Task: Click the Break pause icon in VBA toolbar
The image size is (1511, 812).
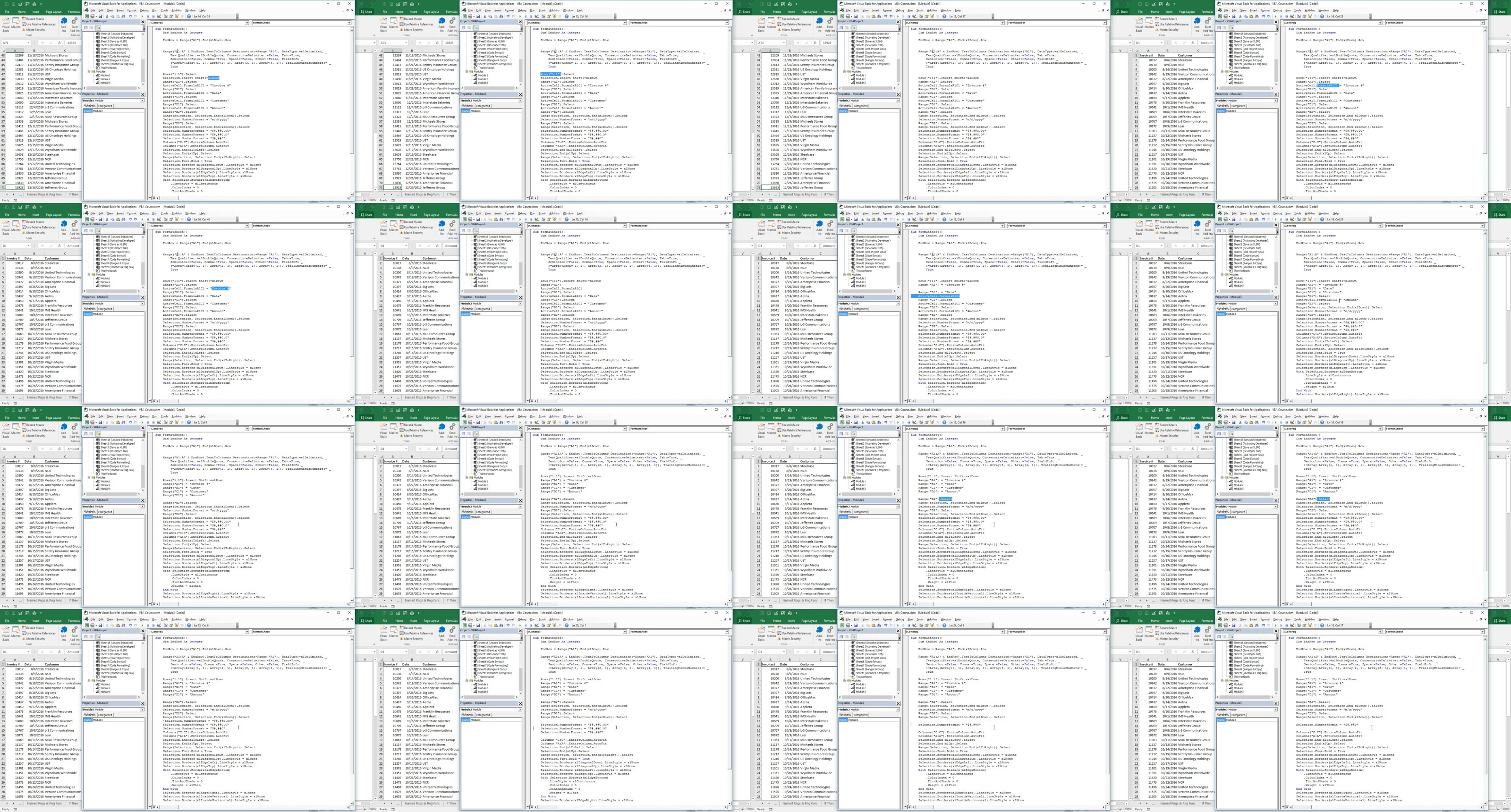Action: [x=148, y=17]
